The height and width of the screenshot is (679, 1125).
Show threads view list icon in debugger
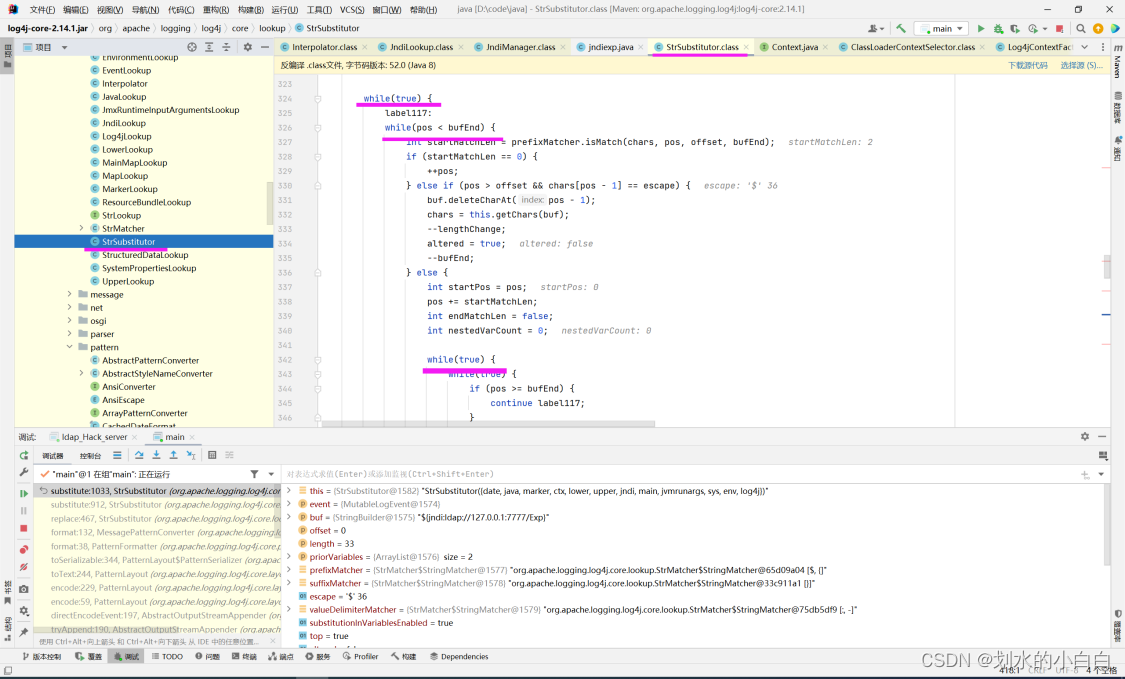pyautogui.click(x=117, y=455)
